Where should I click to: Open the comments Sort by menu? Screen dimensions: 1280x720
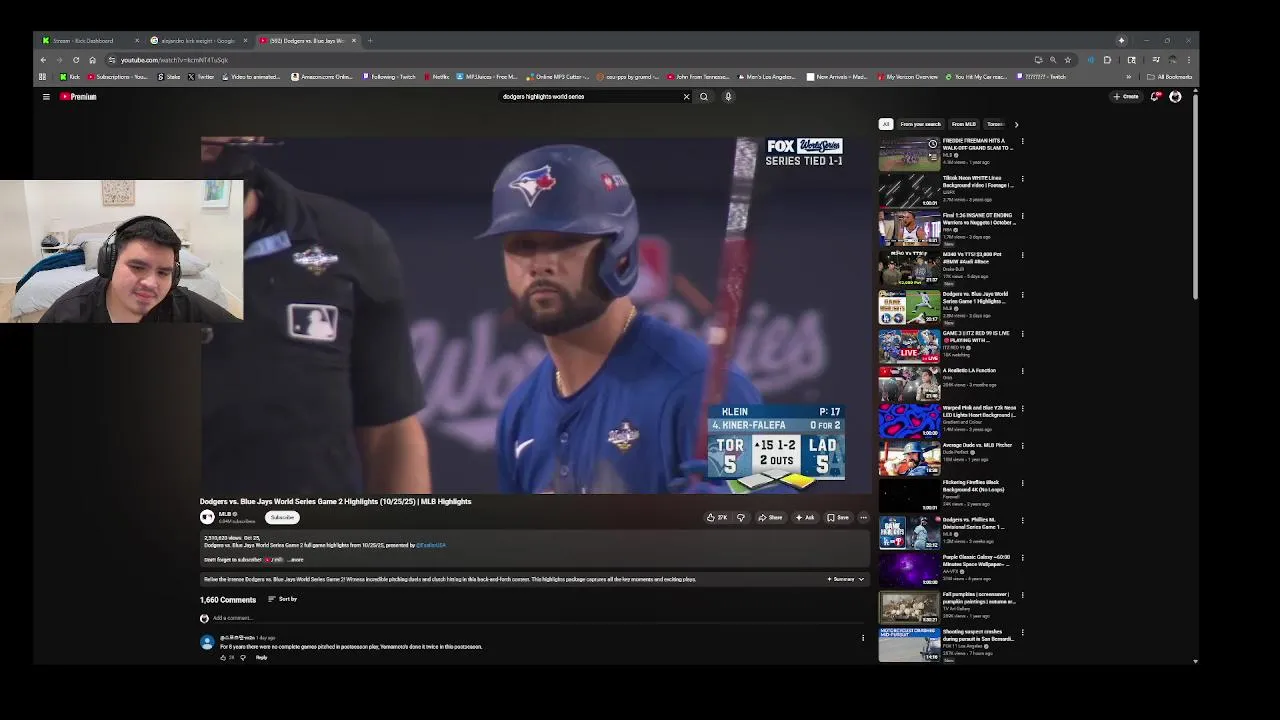283,599
